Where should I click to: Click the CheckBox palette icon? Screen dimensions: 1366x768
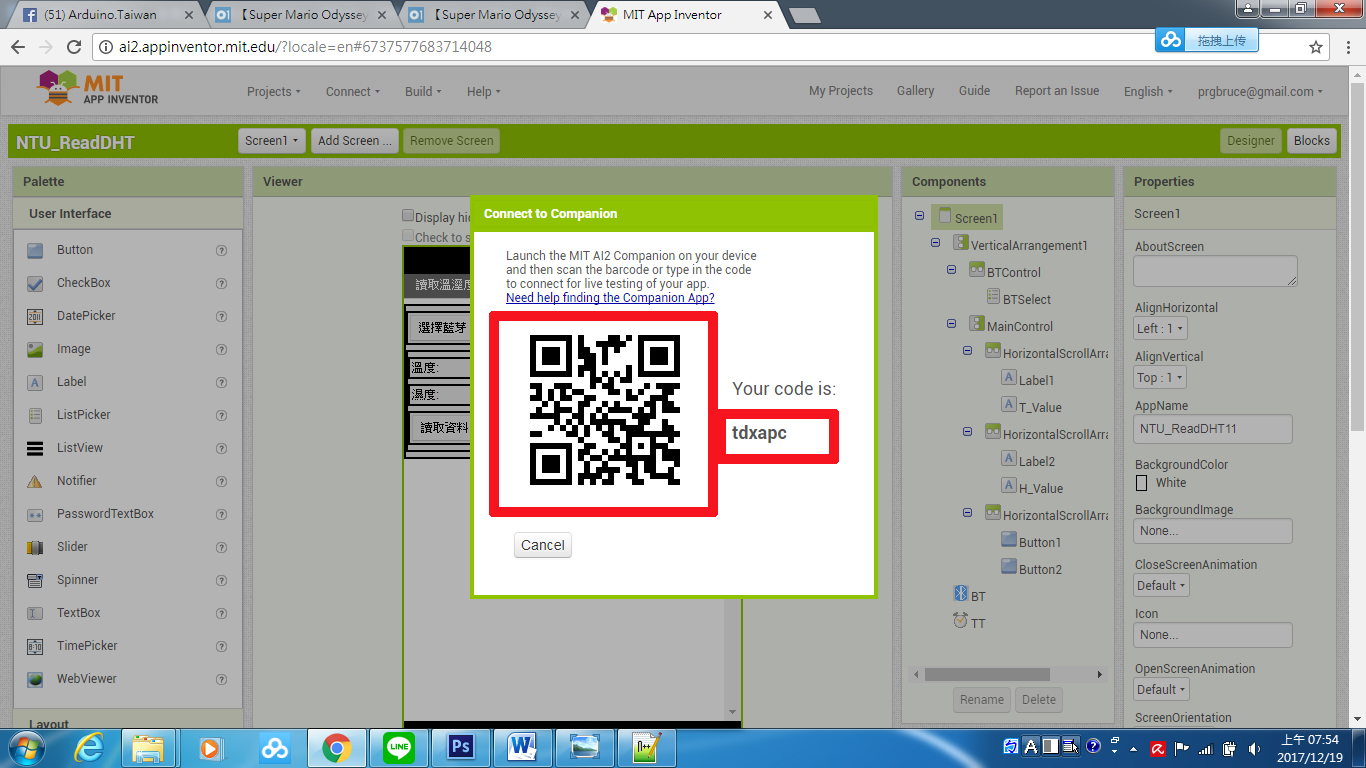coord(35,283)
